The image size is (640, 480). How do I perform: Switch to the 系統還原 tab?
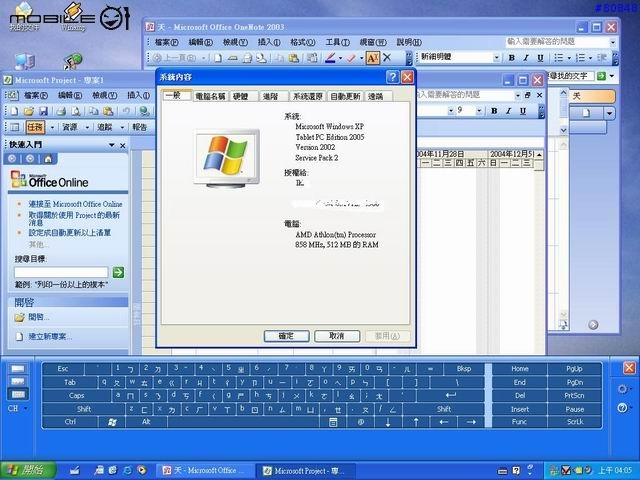[x=308, y=96]
